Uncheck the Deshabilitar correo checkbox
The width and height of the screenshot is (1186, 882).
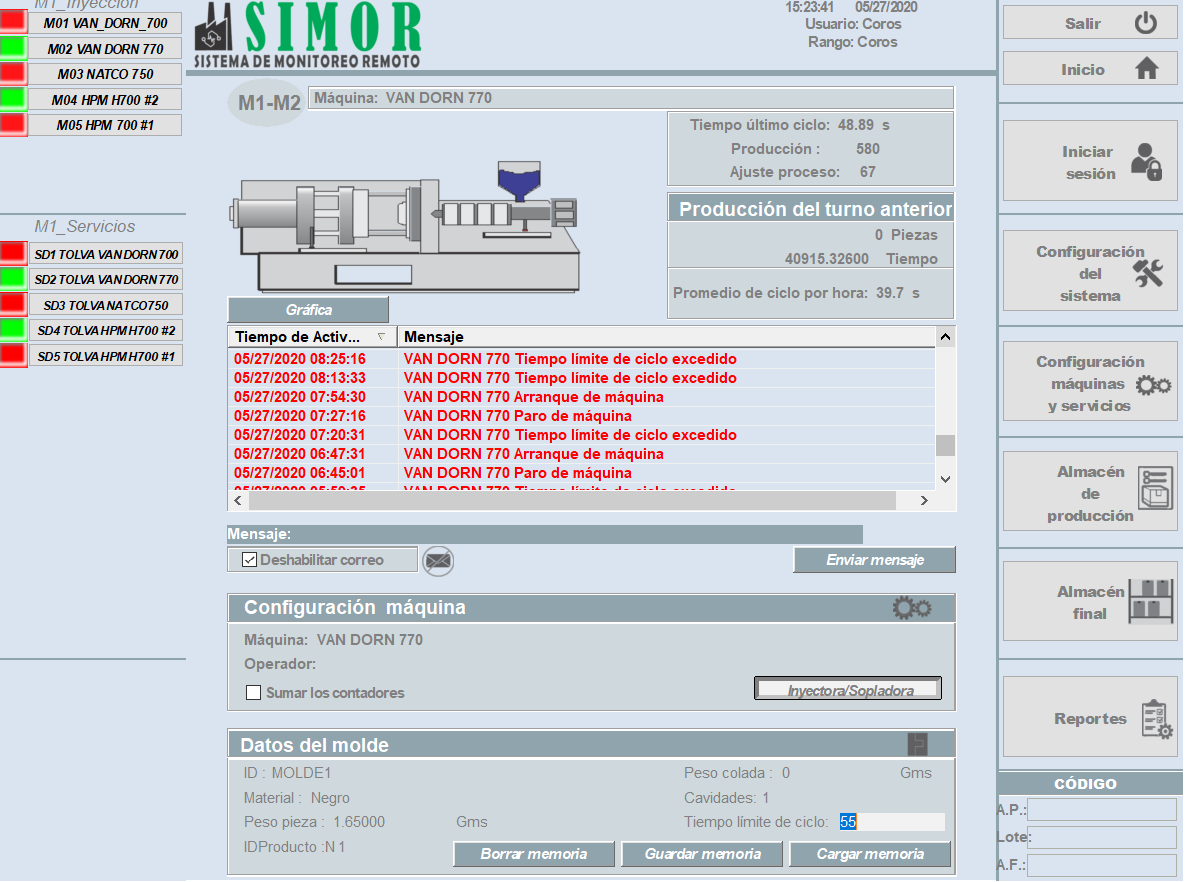coord(250,560)
